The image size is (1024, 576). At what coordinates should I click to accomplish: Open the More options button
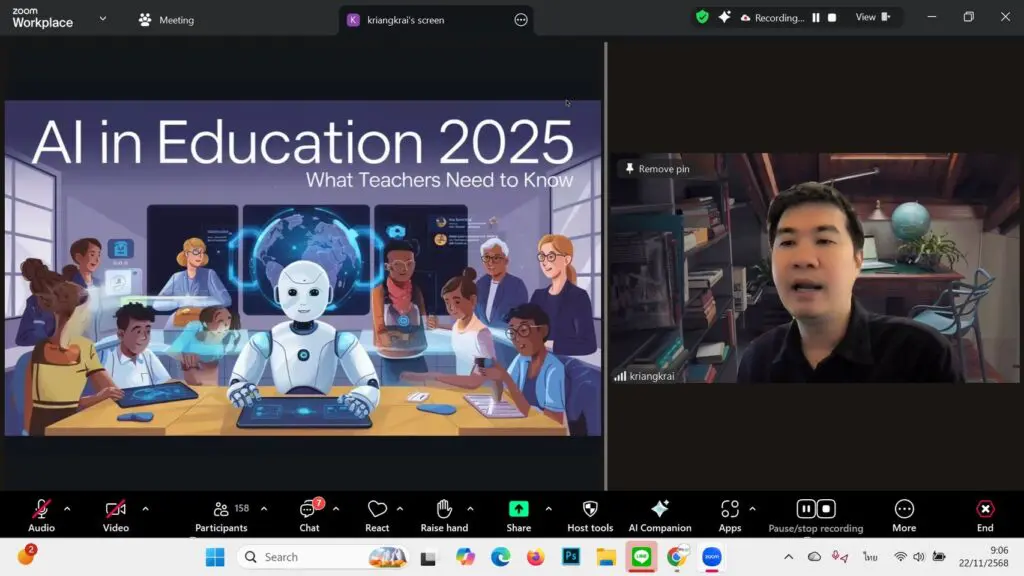click(904, 510)
